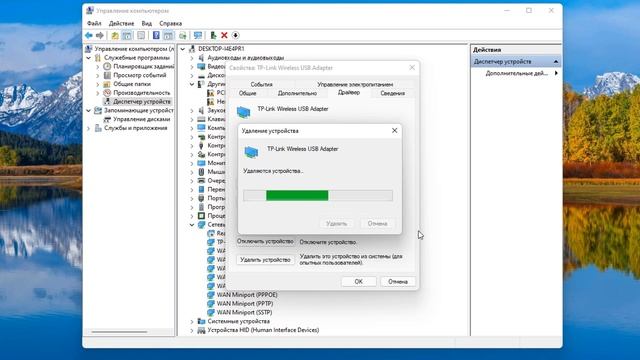Click the green removal progress bar
Screen dimensions: 640x360
(x=297, y=196)
